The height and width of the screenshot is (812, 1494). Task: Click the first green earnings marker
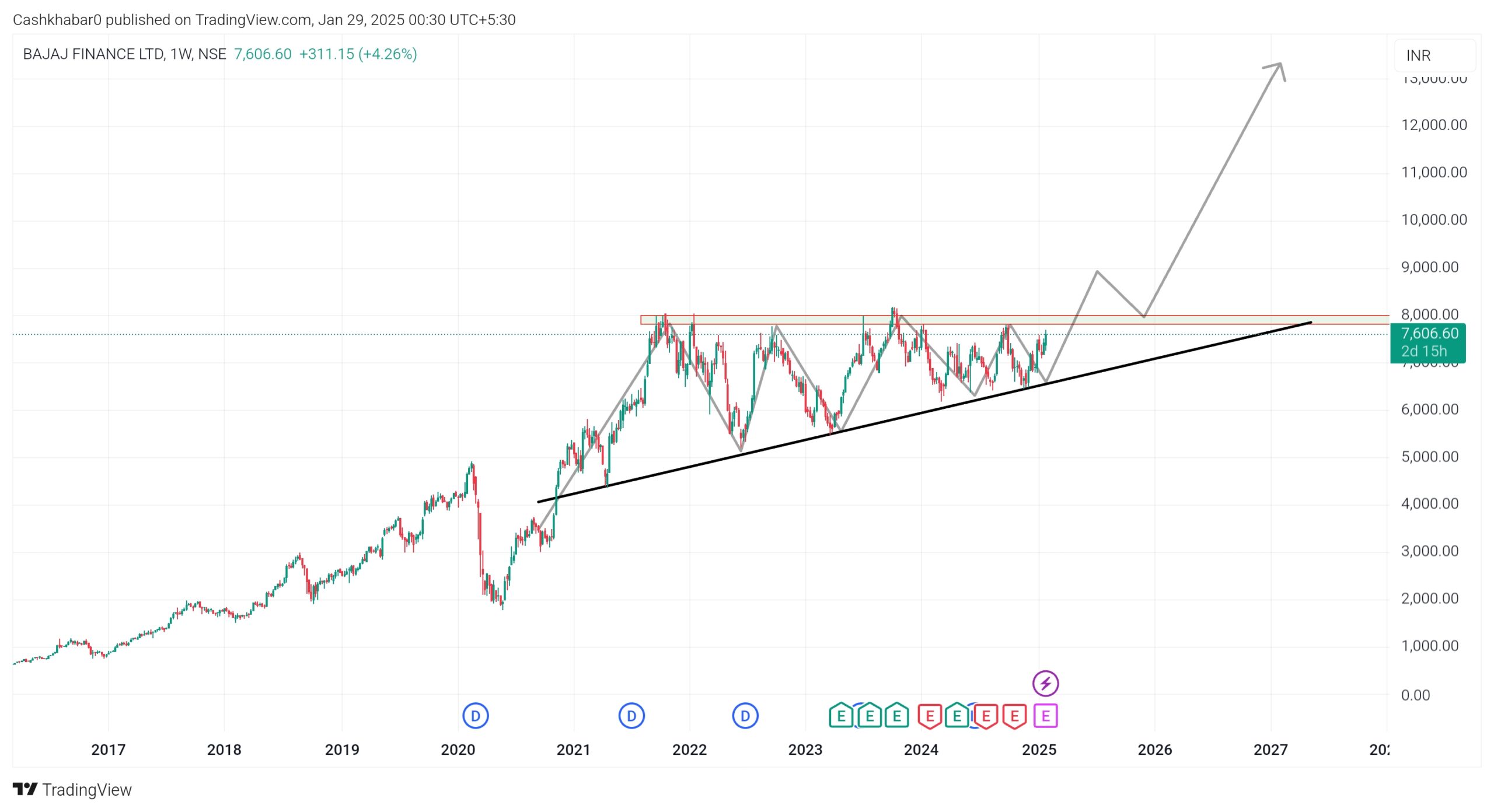pyautogui.click(x=841, y=716)
